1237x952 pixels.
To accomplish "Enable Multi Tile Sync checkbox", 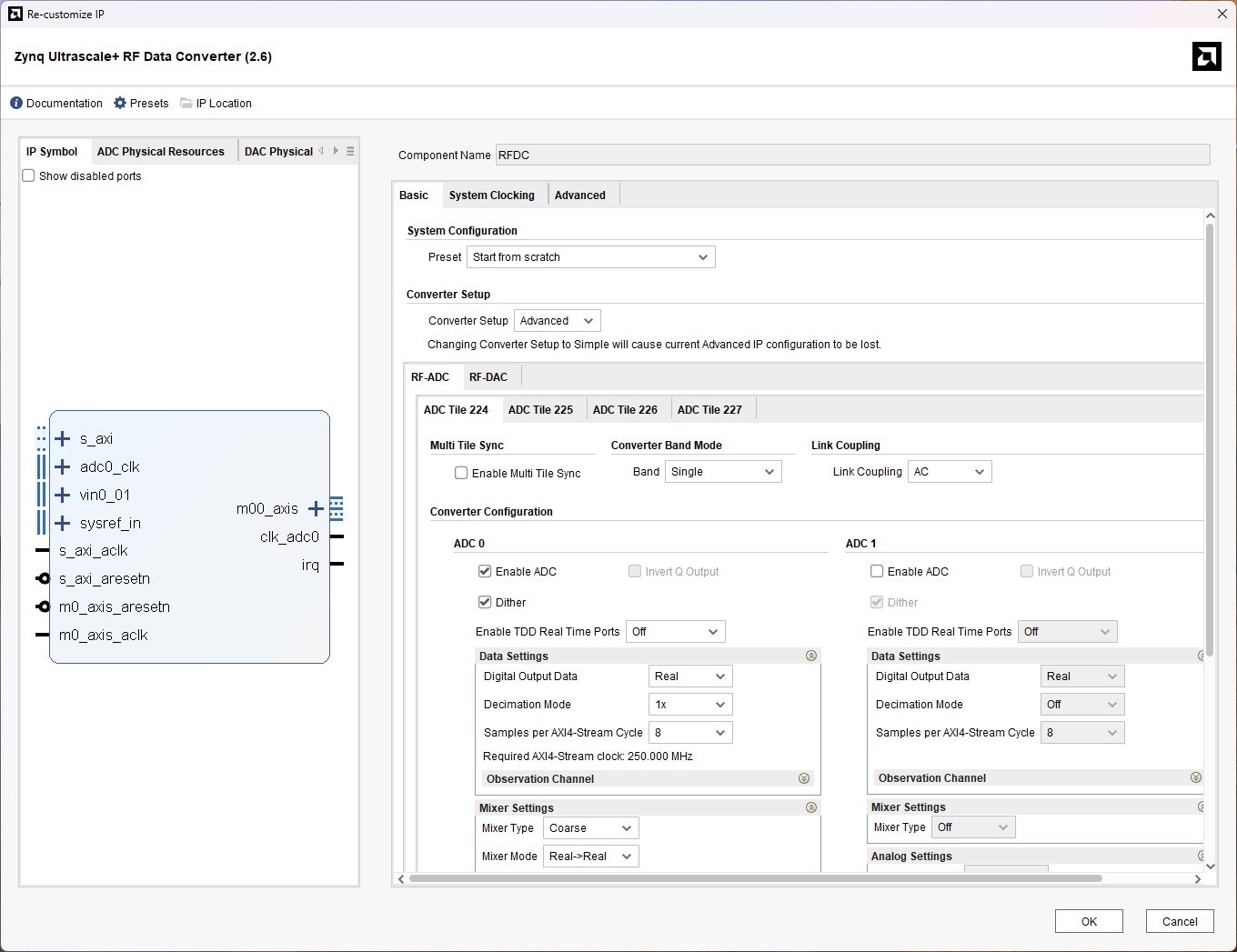I will [461, 473].
